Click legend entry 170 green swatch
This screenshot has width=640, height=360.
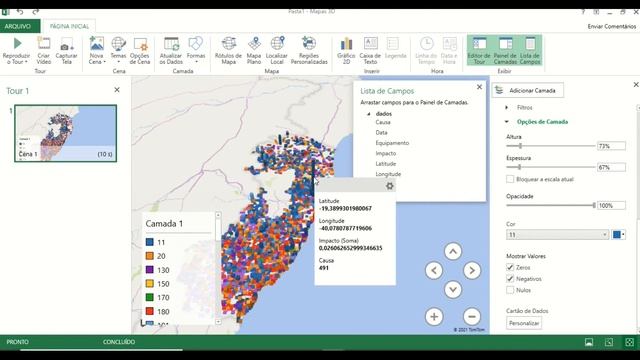(149, 297)
